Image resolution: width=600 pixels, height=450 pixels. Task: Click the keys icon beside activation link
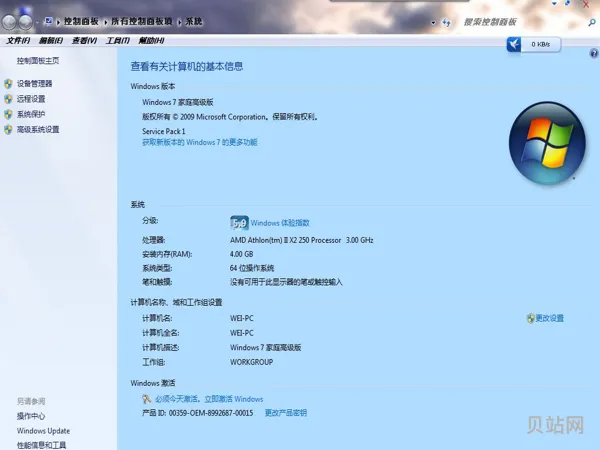click(147, 399)
